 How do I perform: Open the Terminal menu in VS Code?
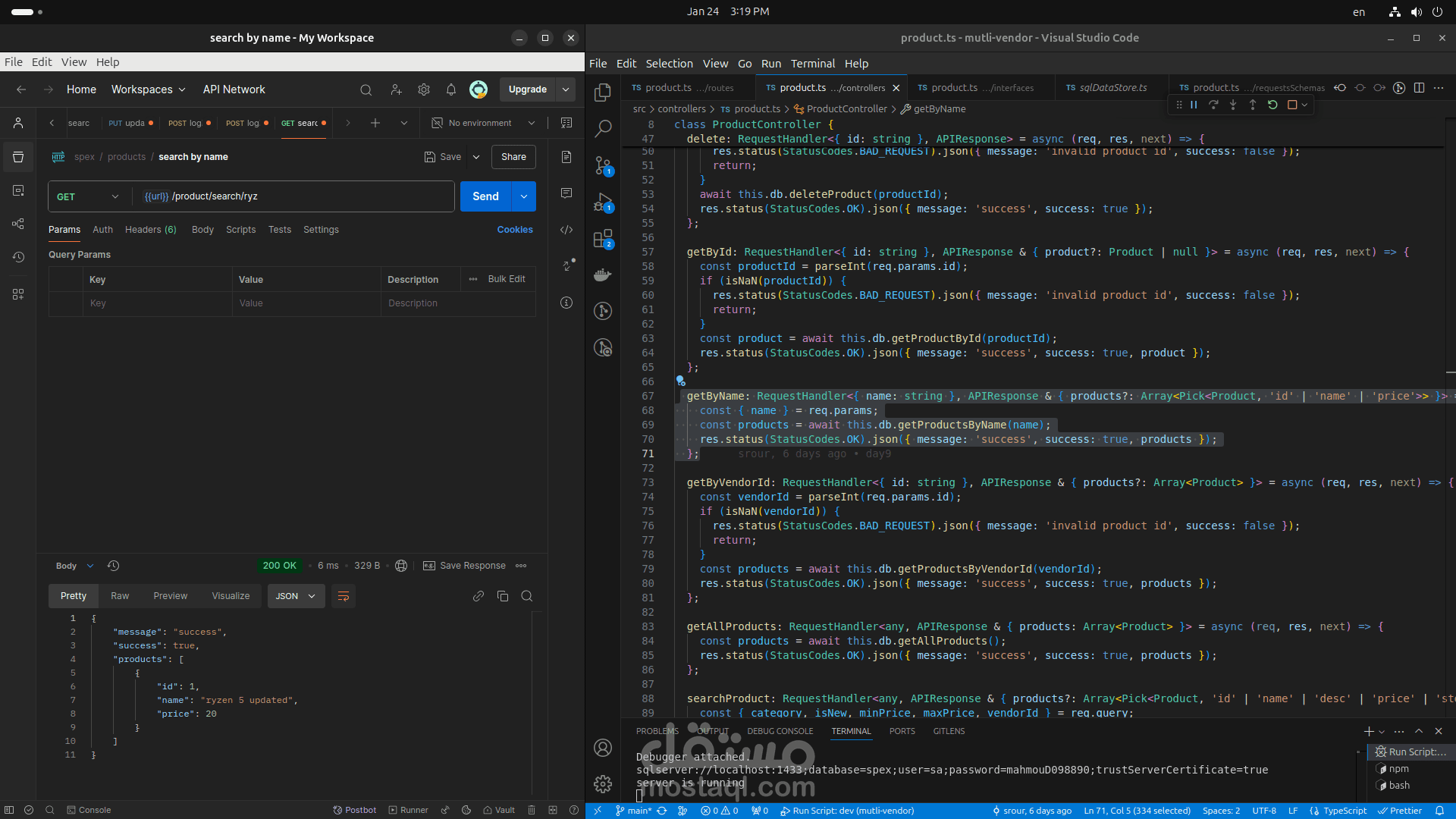(x=812, y=64)
